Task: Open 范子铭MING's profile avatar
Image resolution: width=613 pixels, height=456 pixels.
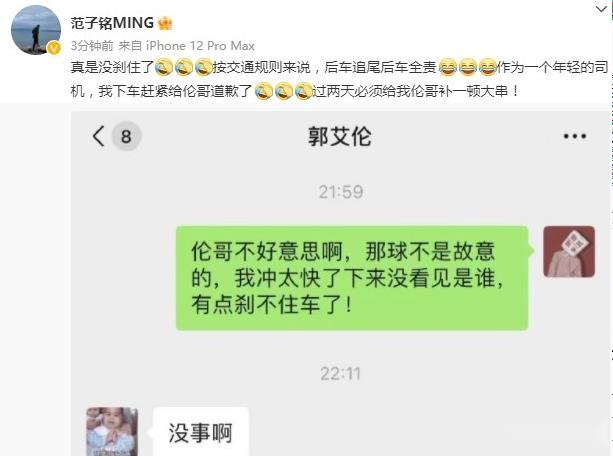Action: (x=36, y=30)
